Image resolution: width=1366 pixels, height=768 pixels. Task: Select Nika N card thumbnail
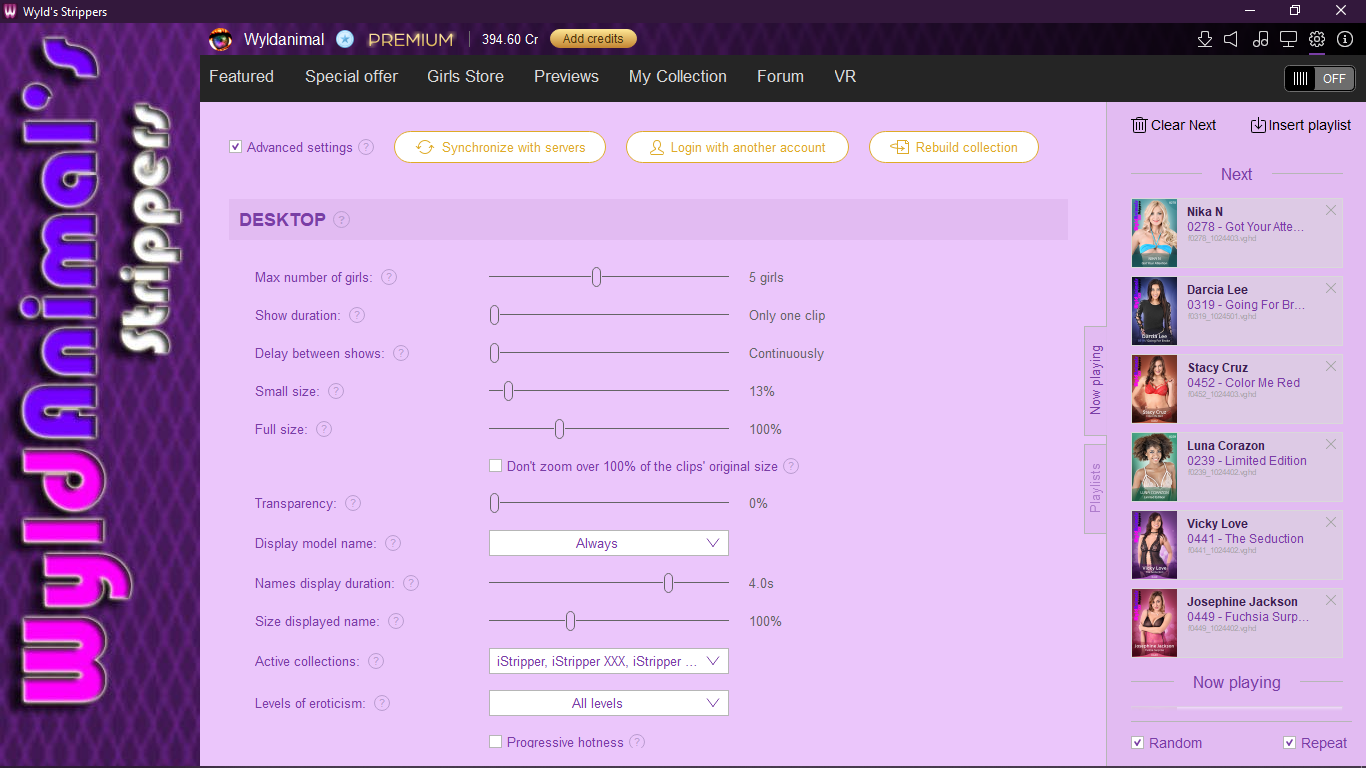coord(1155,233)
